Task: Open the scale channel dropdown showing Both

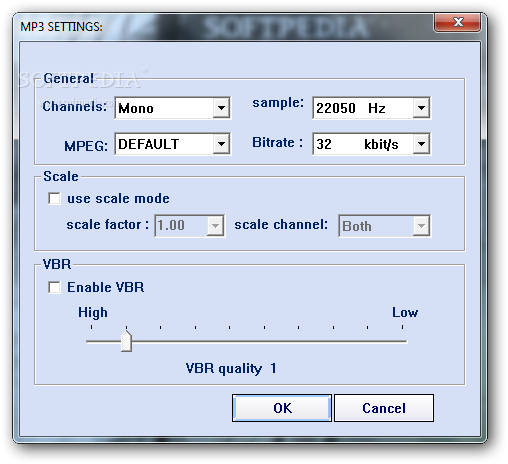Action: [x=384, y=226]
